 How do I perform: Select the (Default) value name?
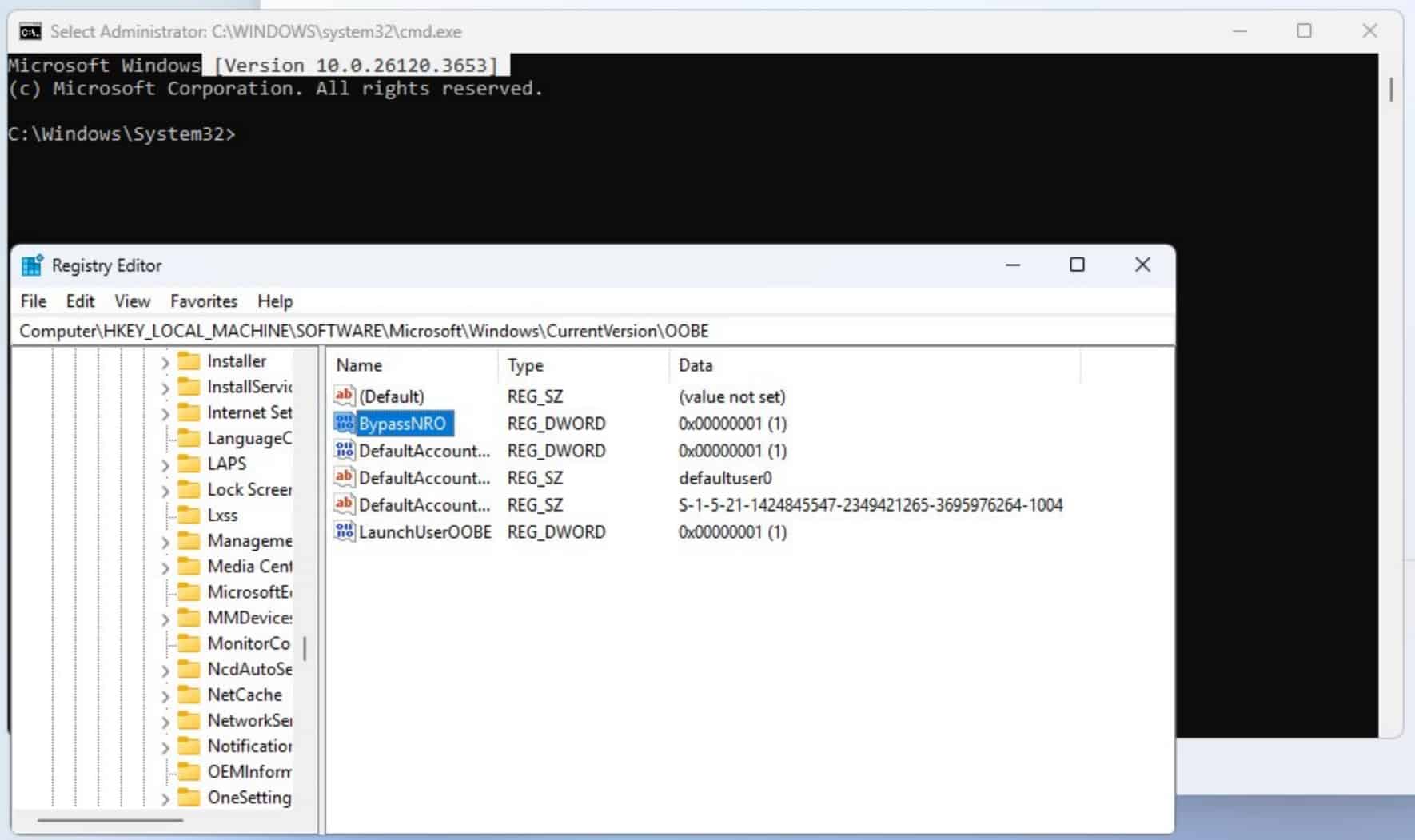tap(392, 396)
